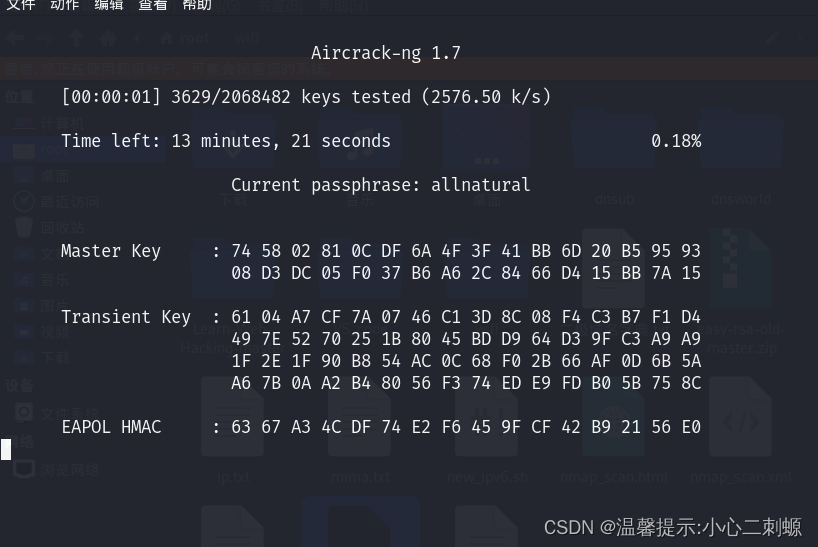Click the EAPOL HMAC label
Screen dimensions: 818x547
coord(111,427)
